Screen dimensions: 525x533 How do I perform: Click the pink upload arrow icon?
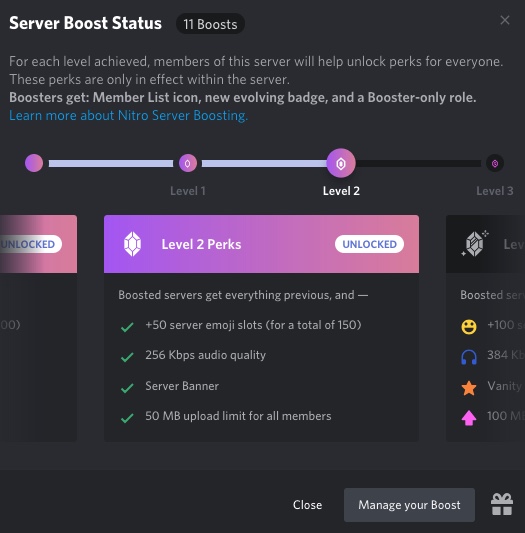[469, 418]
